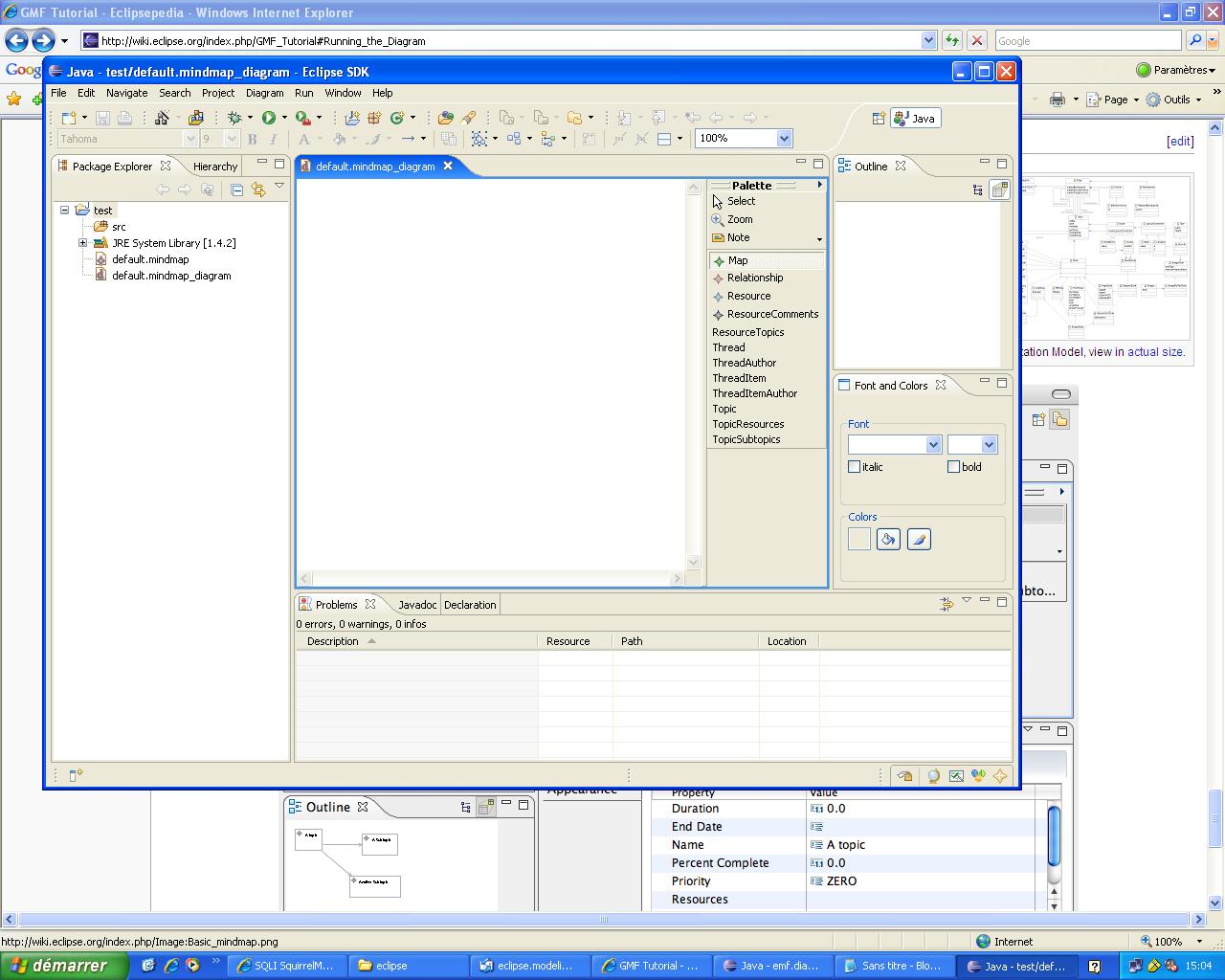Viewport: 1225px width, 980px height.
Task: Open the Internet Explorer address bar dropdown
Action: [928, 40]
